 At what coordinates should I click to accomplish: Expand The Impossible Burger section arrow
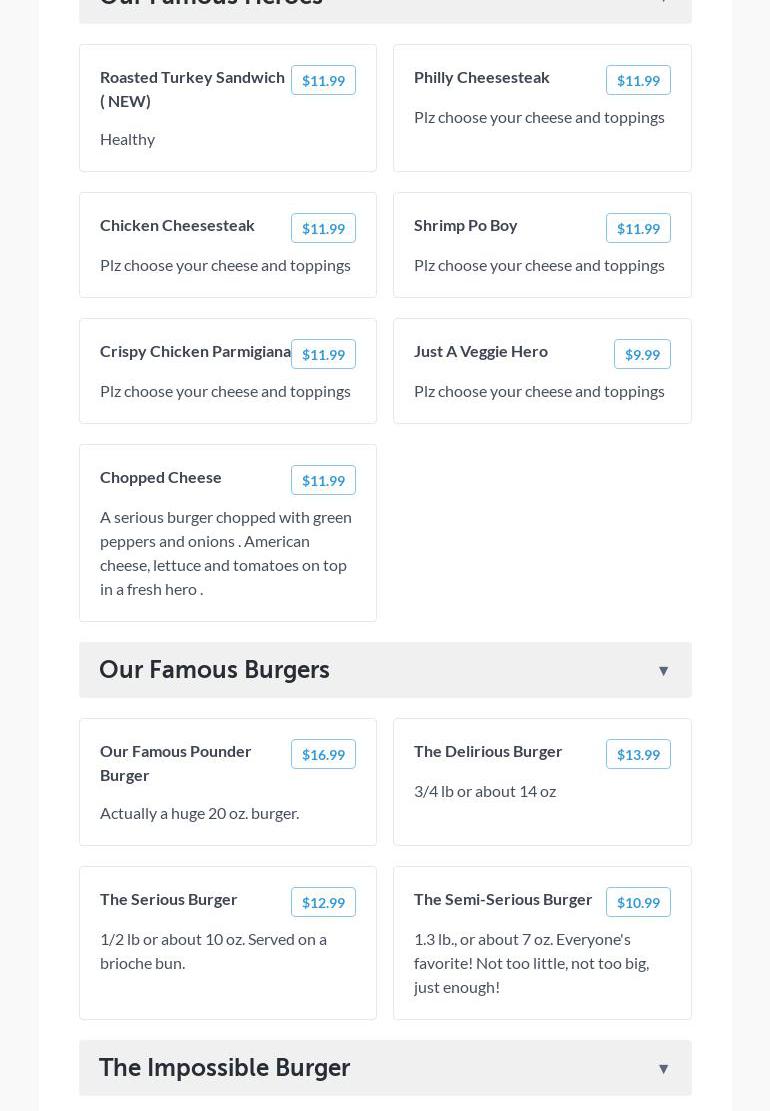coord(663,1069)
